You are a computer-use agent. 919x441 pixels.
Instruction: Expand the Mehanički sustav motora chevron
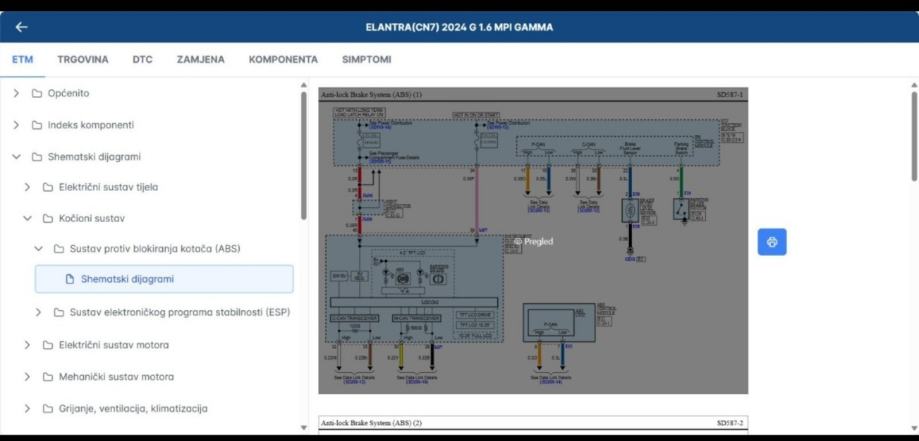click(x=27, y=376)
